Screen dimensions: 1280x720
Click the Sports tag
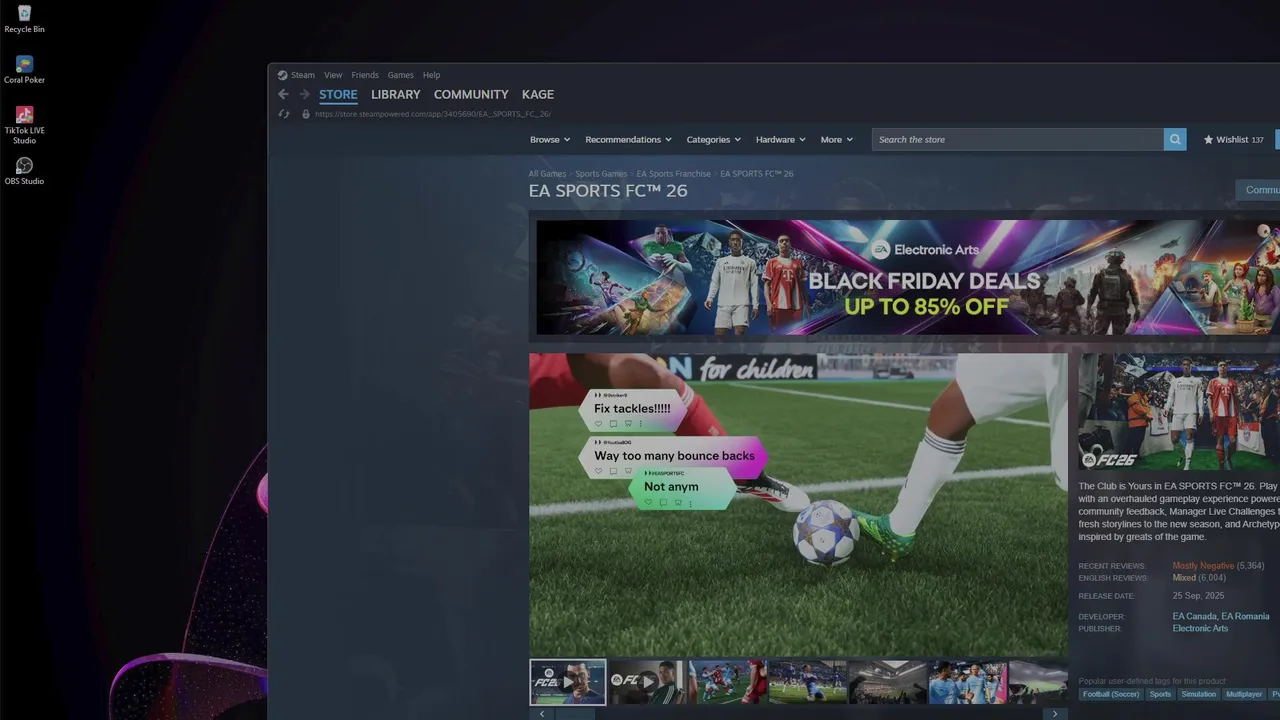point(1160,694)
